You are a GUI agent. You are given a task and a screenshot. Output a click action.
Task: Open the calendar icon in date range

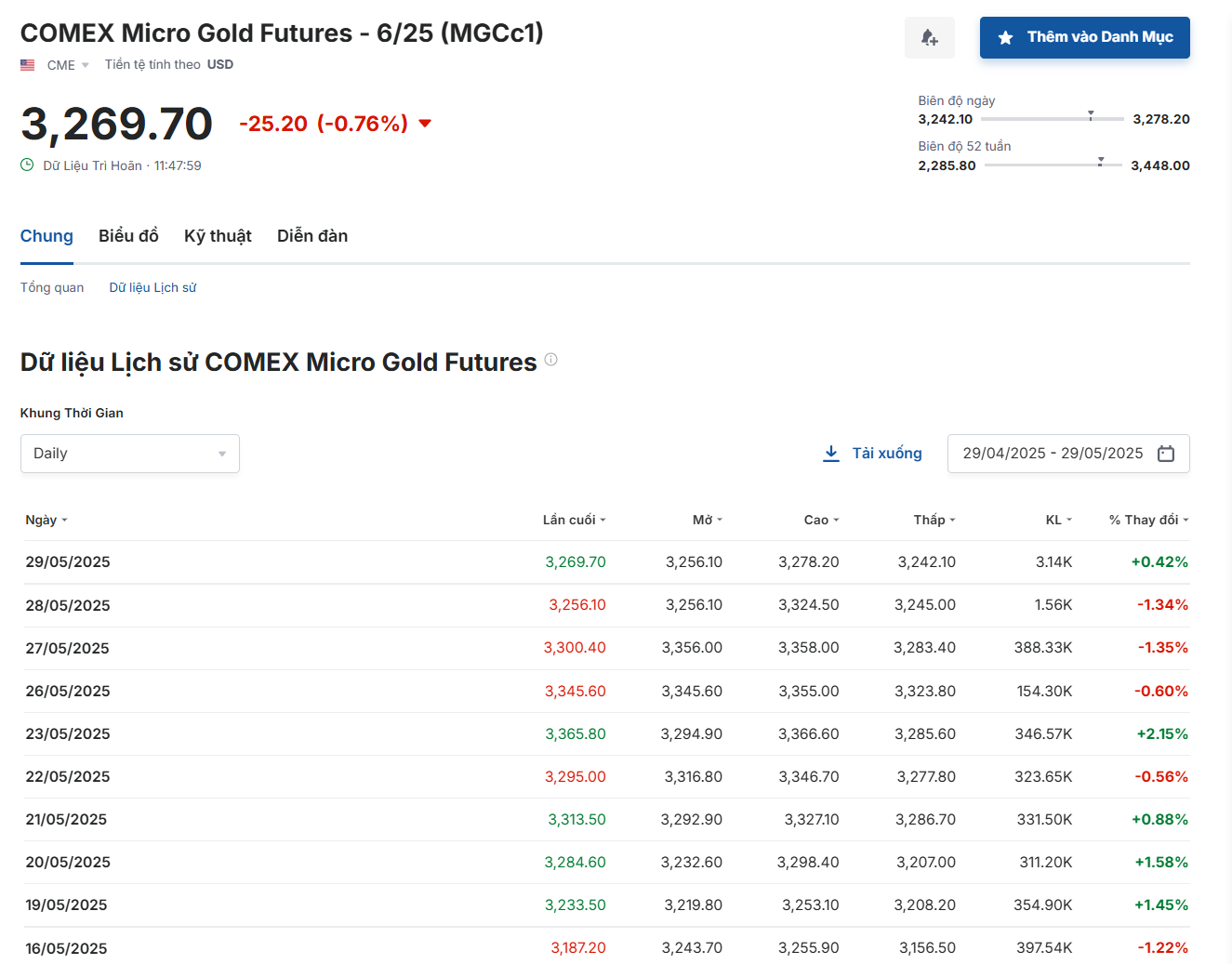click(1166, 454)
